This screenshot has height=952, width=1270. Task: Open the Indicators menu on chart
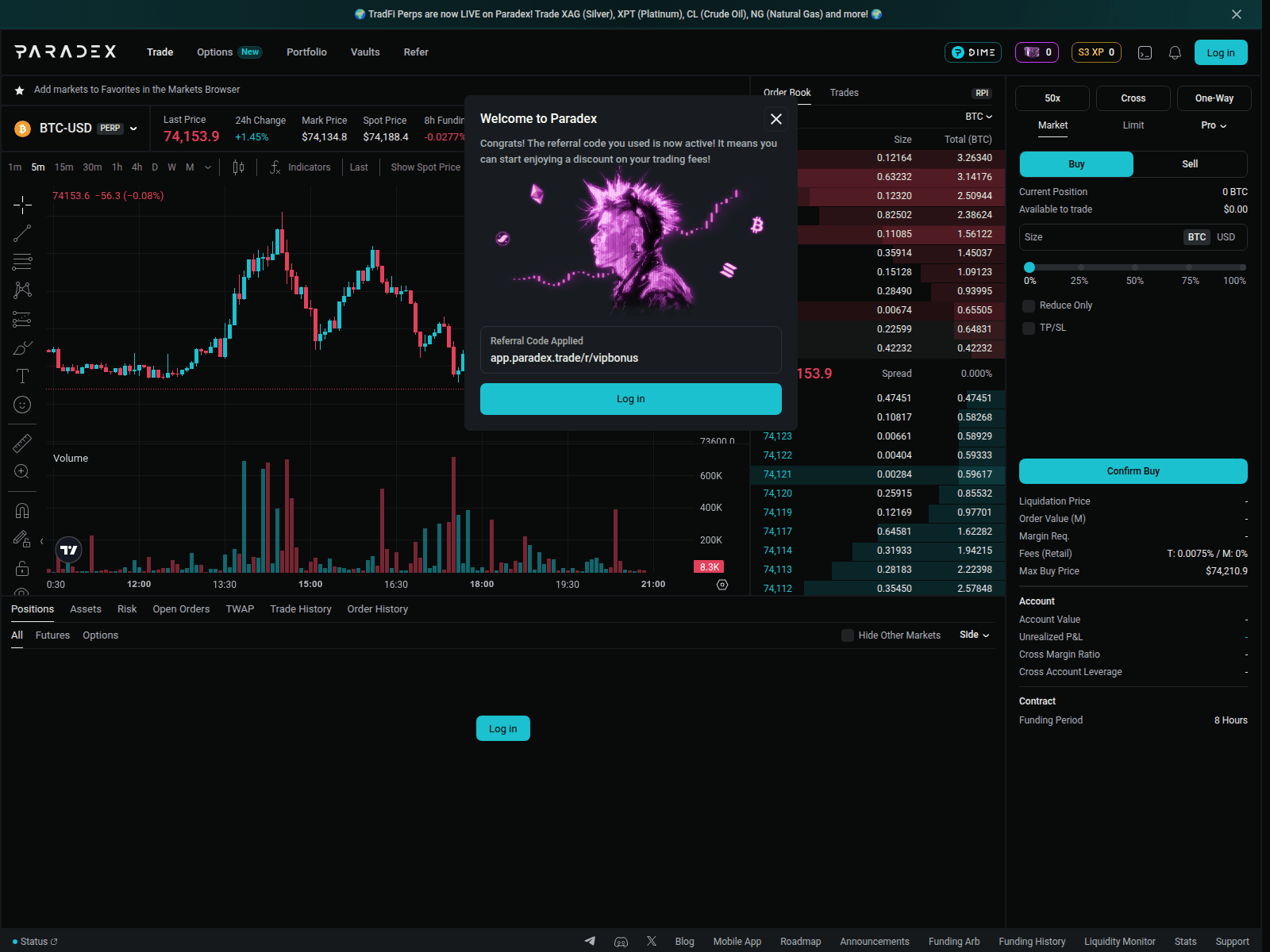pyautogui.click(x=300, y=167)
